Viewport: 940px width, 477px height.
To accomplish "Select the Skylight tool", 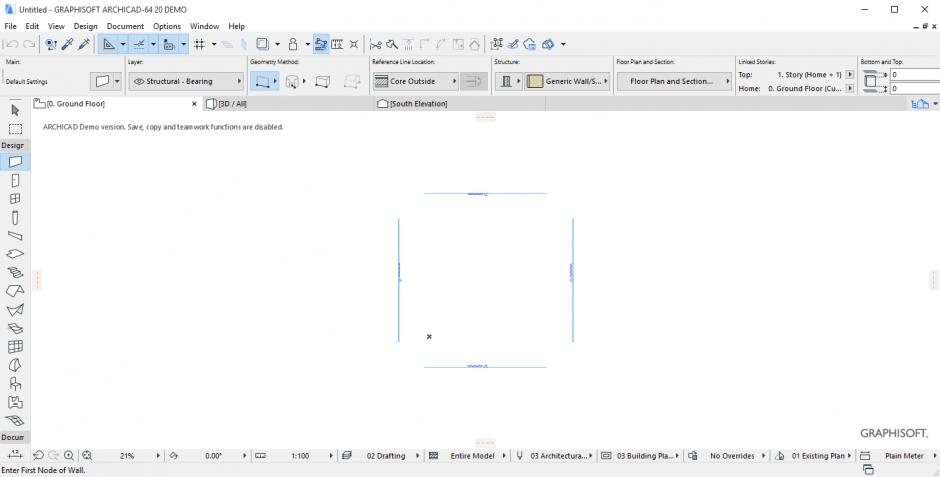I will point(15,328).
